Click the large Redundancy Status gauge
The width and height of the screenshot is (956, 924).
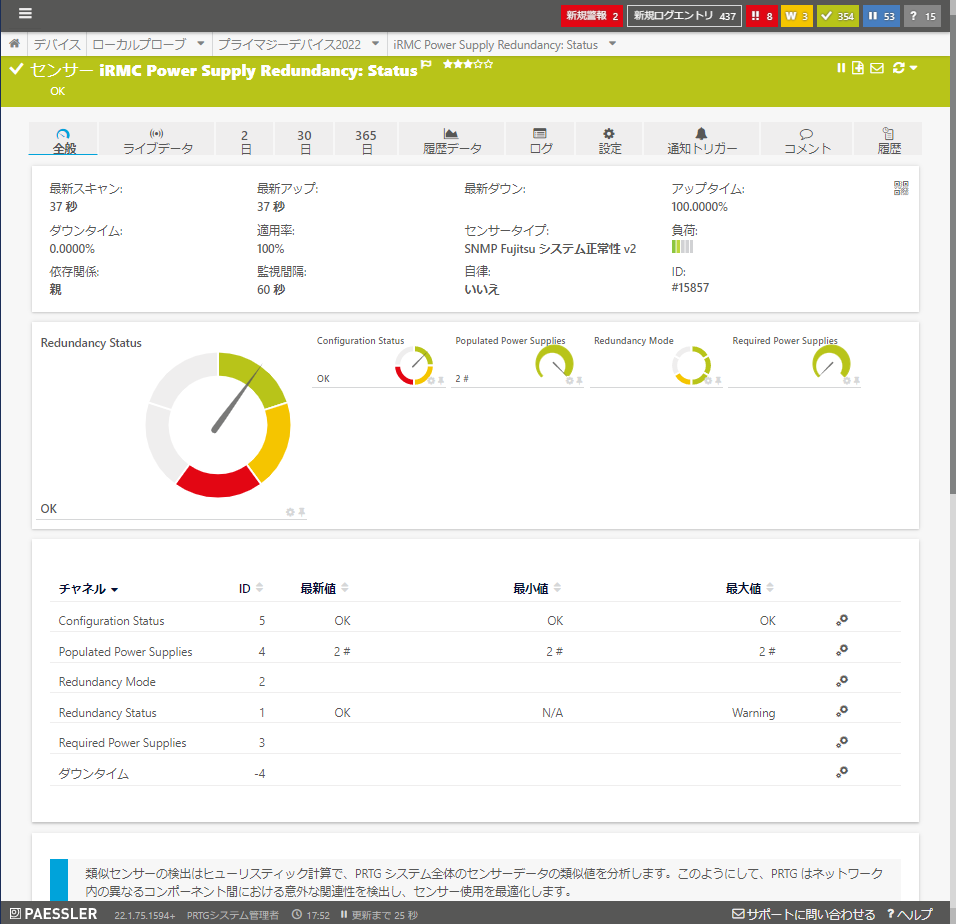point(218,425)
